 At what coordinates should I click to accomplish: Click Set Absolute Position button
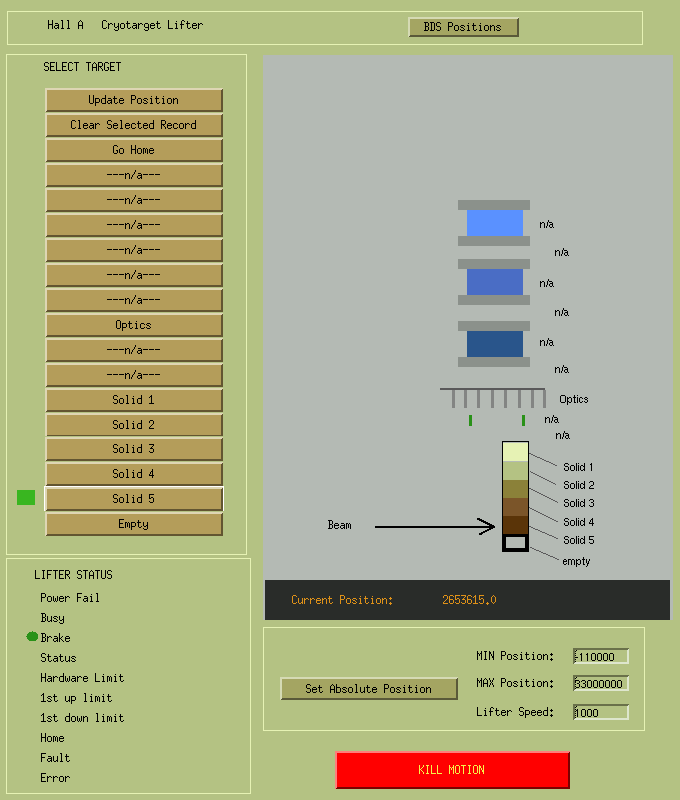(369, 689)
